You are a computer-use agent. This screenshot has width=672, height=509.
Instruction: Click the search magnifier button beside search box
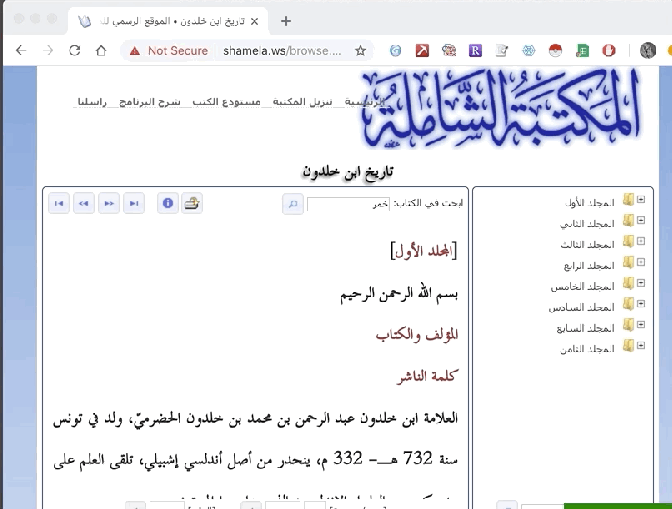coord(293,204)
